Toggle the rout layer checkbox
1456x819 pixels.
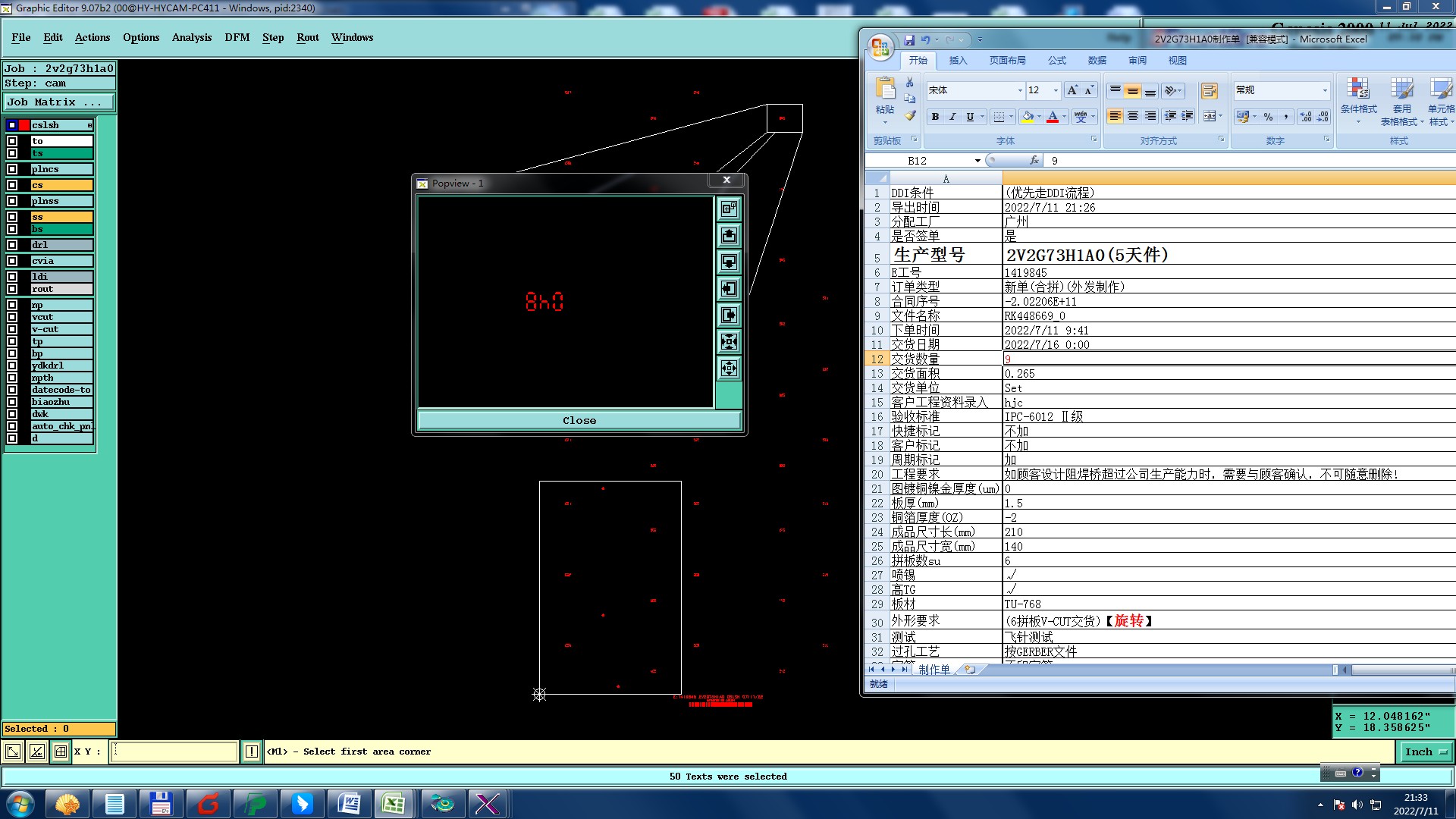click(12, 289)
